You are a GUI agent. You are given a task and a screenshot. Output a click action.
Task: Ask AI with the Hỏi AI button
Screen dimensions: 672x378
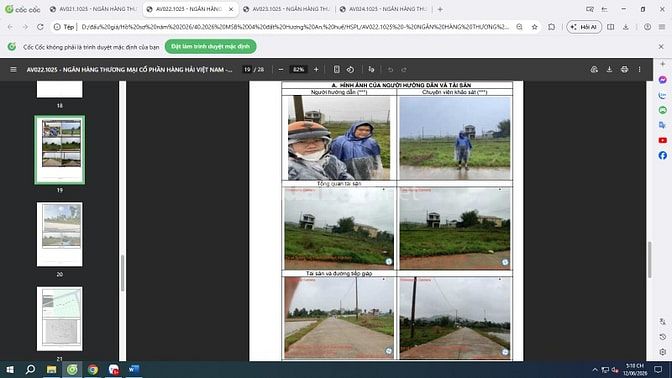pyautogui.click(x=584, y=27)
